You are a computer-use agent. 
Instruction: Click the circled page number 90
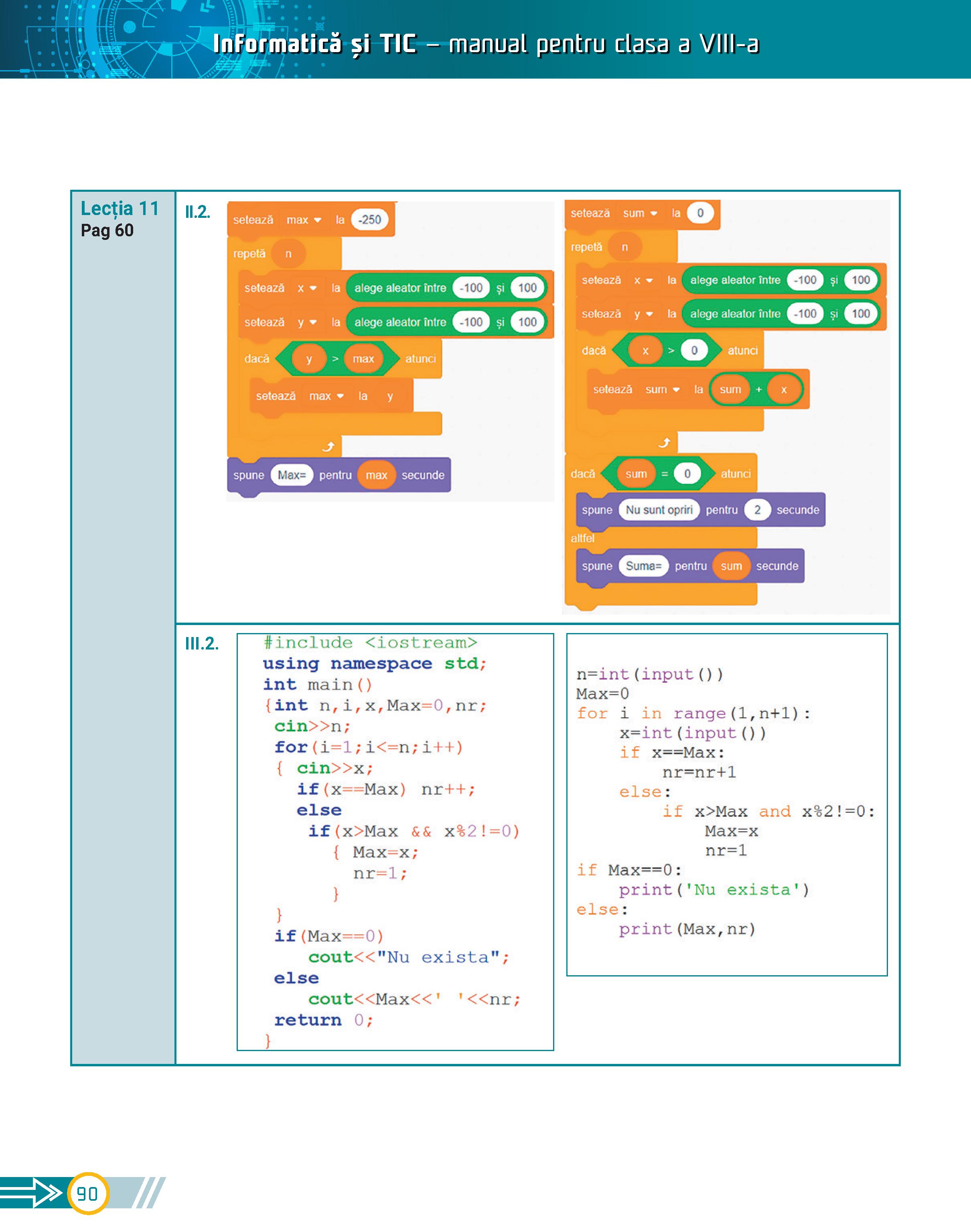coord(87,1193)
